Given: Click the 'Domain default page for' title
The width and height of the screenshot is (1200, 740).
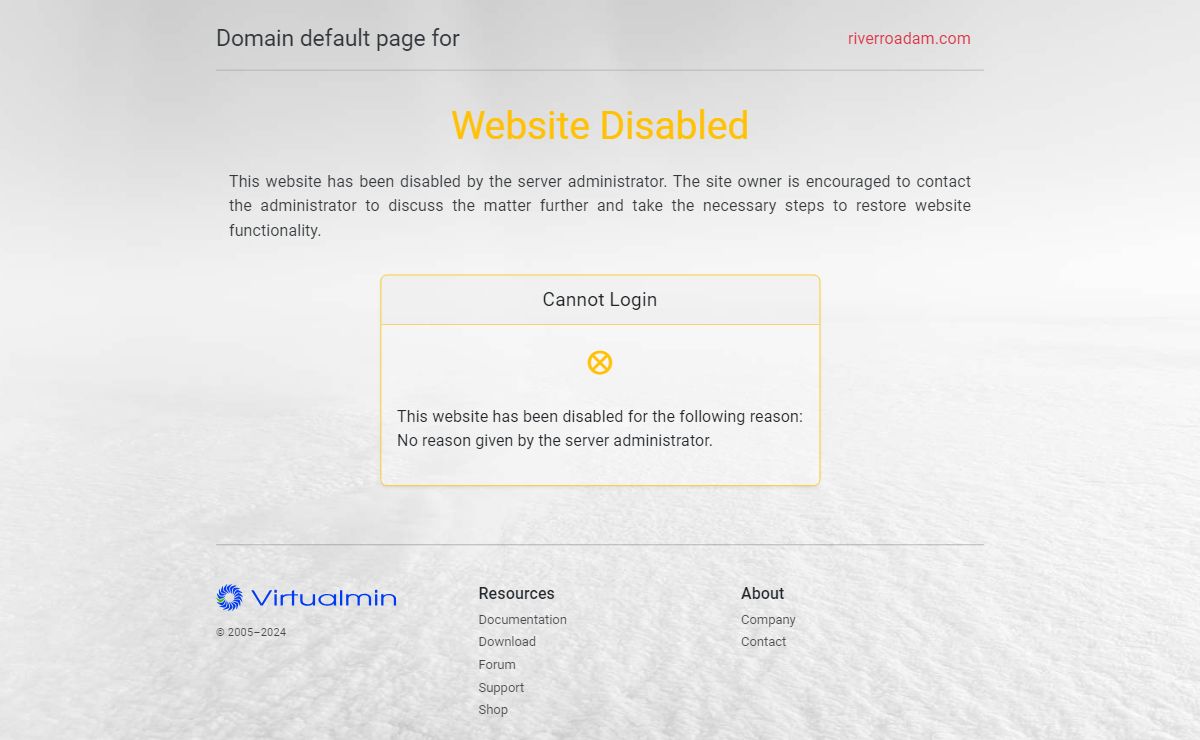Looking at the screenshot, I should tap(338, 38).
